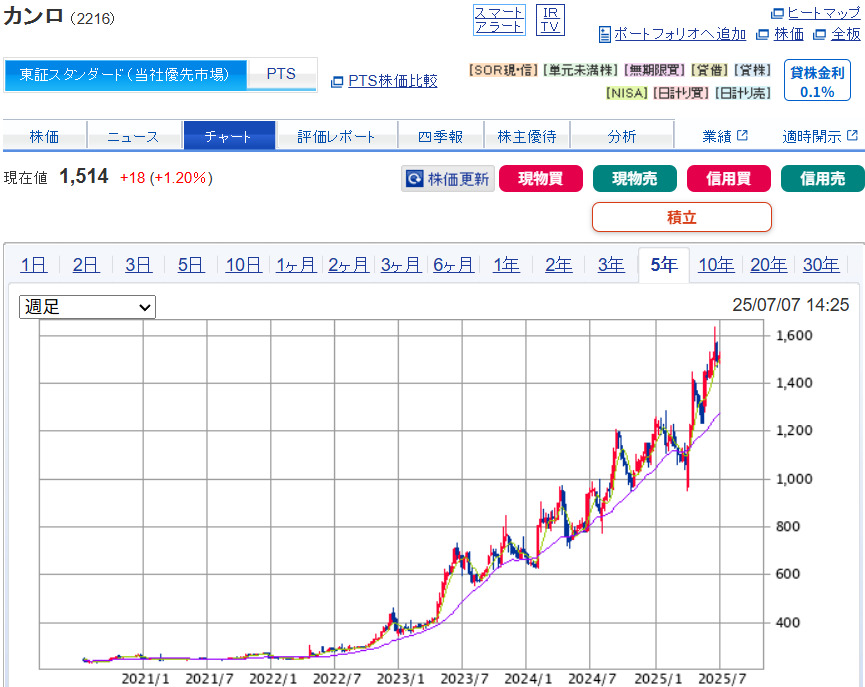This screenshot has height=687, width=865.
Task: Click the 株価更新 button
Action: coord(448,179)
